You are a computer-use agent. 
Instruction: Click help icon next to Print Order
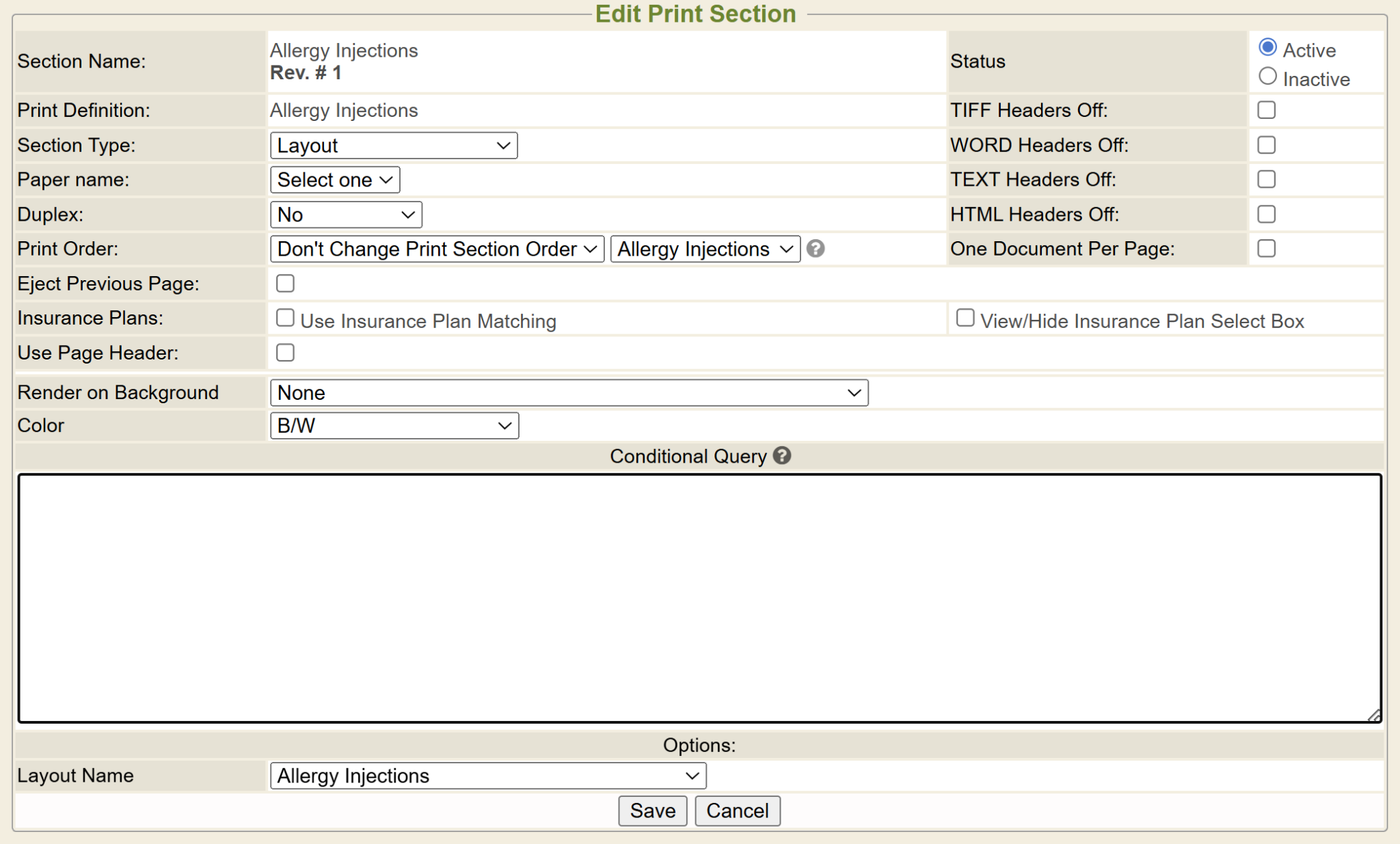(815, 249)
